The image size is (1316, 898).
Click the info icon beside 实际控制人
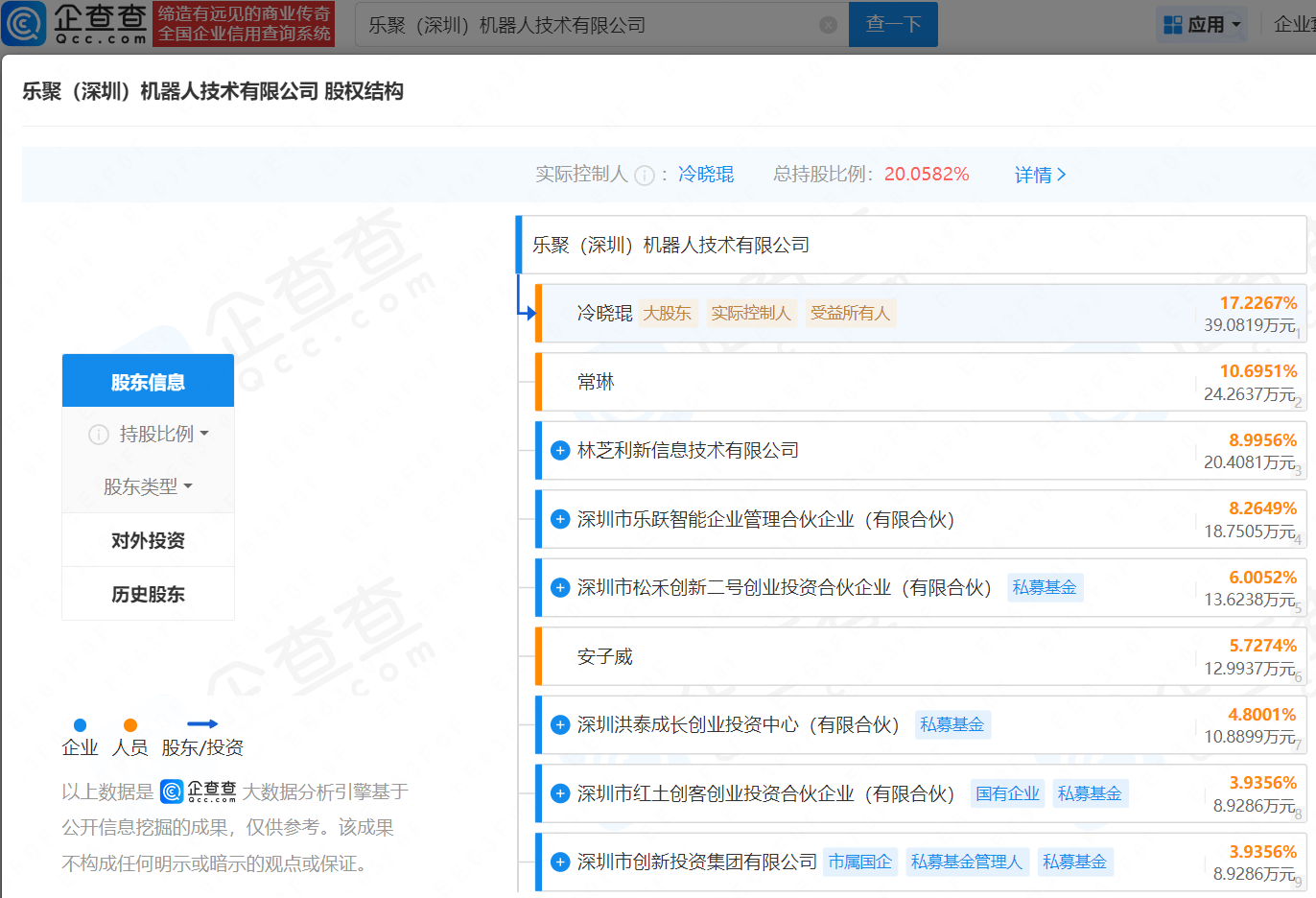645,176
